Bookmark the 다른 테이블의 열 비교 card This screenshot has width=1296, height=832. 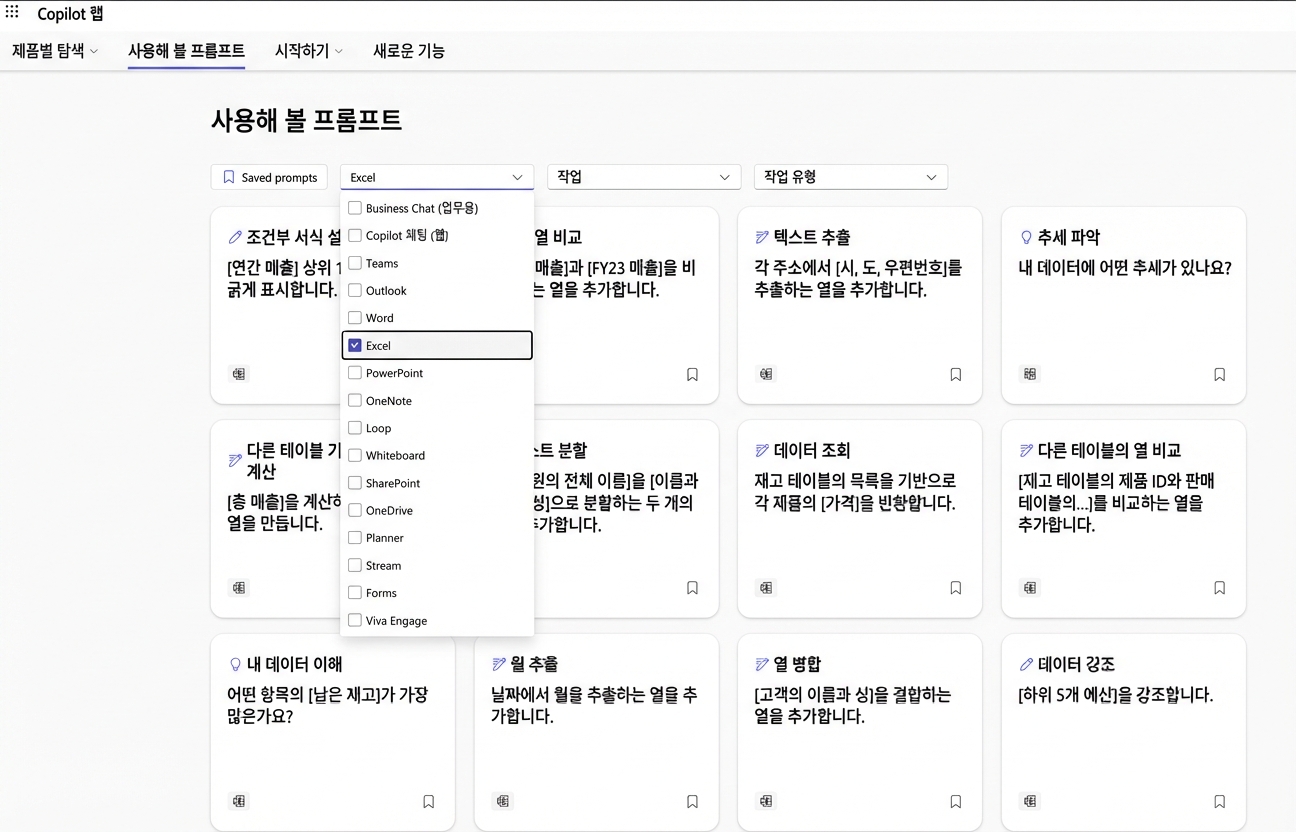click(1219, 588)
